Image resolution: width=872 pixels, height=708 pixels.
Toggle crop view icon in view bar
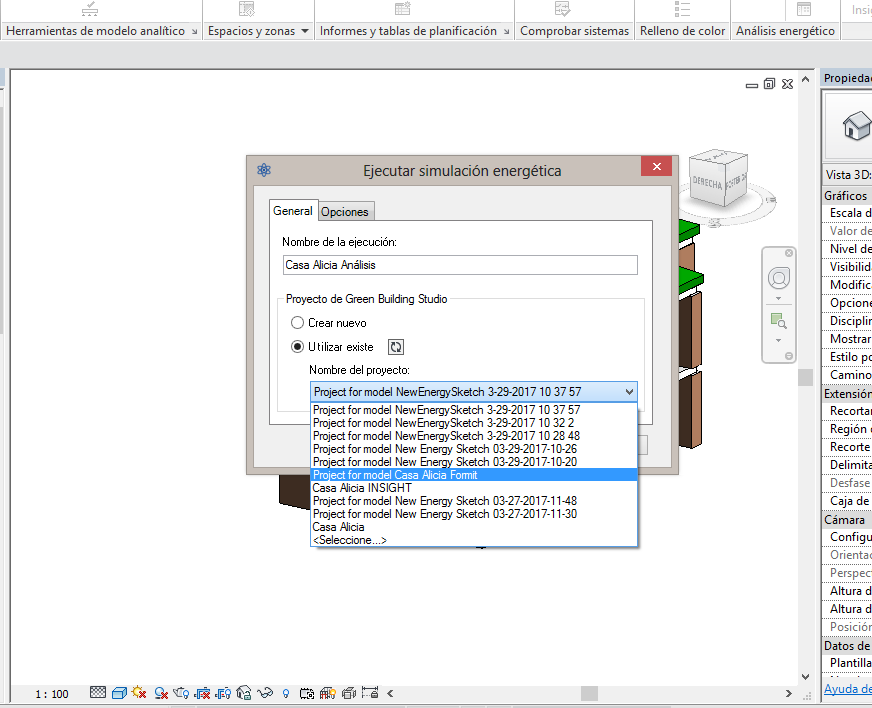pyautogui.click(x=202, y=693)
